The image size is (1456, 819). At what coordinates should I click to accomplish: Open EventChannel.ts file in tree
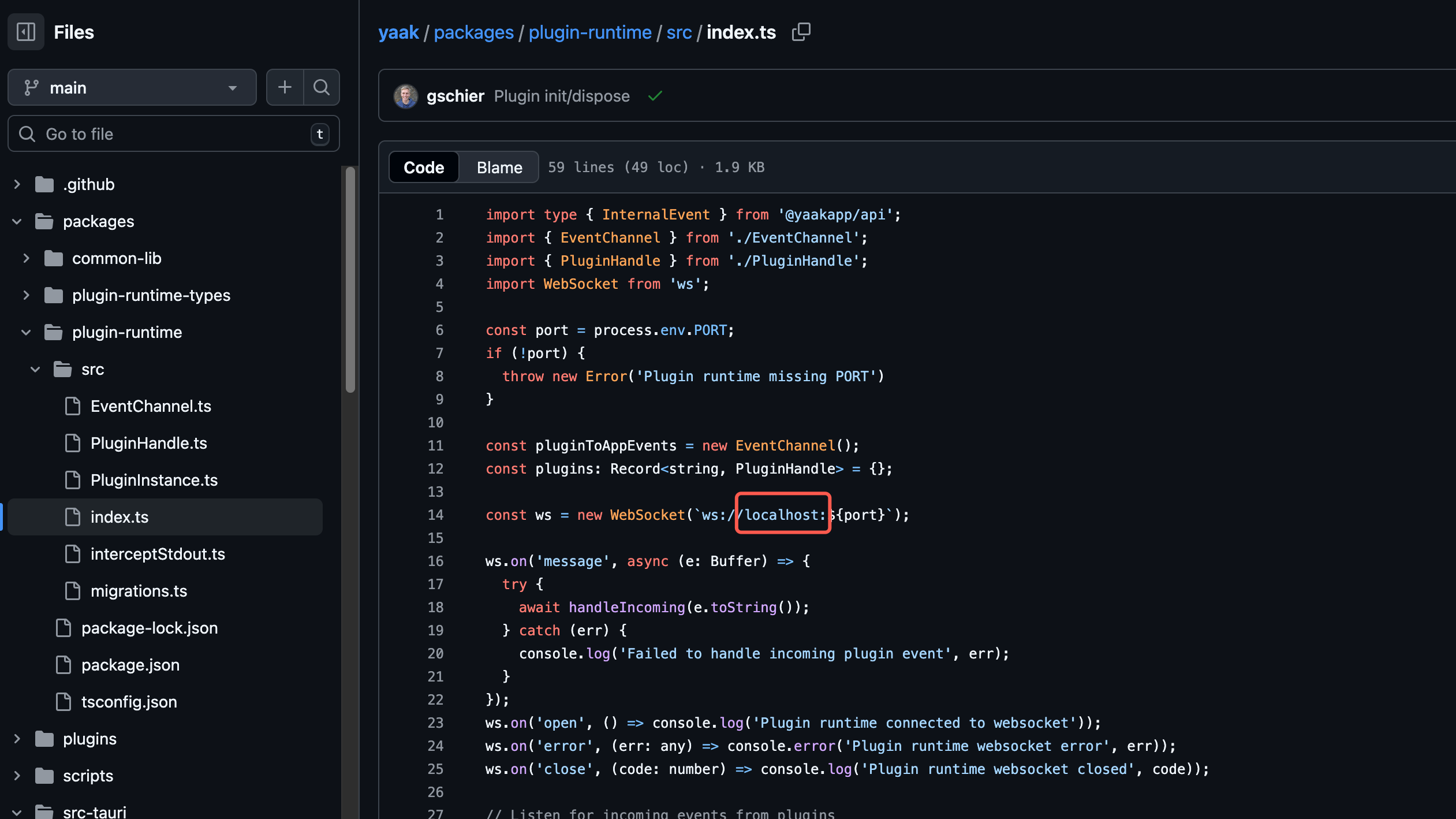pos(151,406)
